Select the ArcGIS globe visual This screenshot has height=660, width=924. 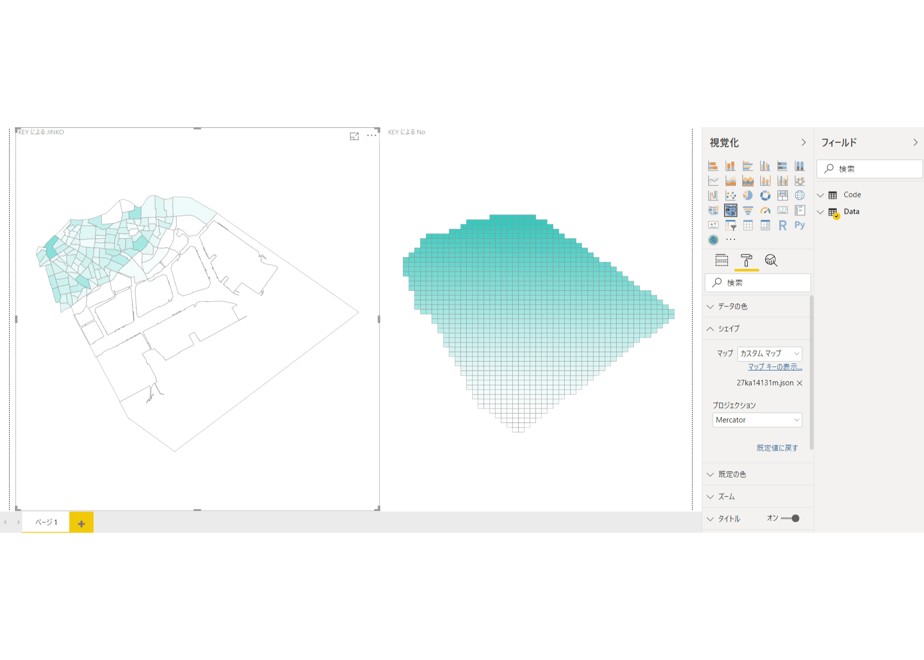[x=713, y=240]
